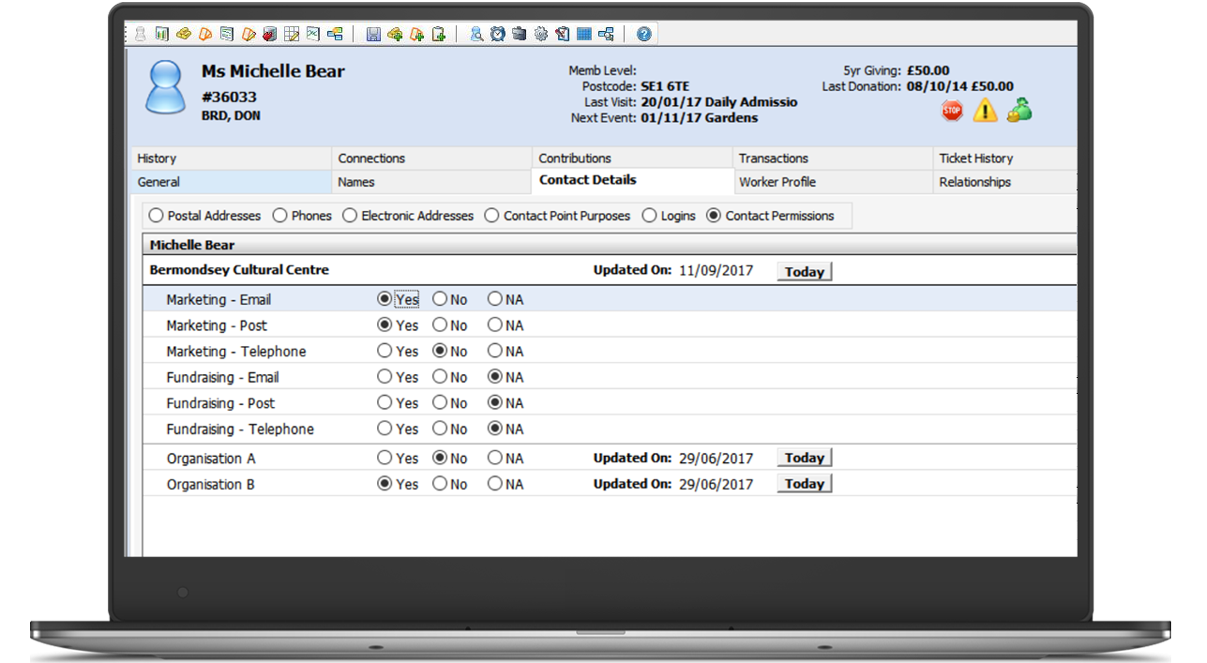Set Organisation A permission to NA
This screenshot has width=1207, height=663.
click(x=493, y=458)
